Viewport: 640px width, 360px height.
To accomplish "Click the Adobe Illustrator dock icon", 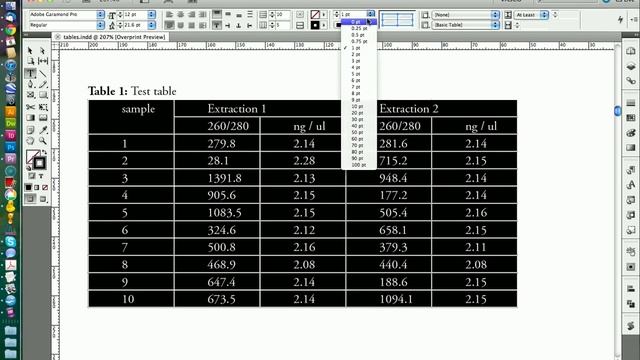I will pyautogui.click(x=10, y=111).
